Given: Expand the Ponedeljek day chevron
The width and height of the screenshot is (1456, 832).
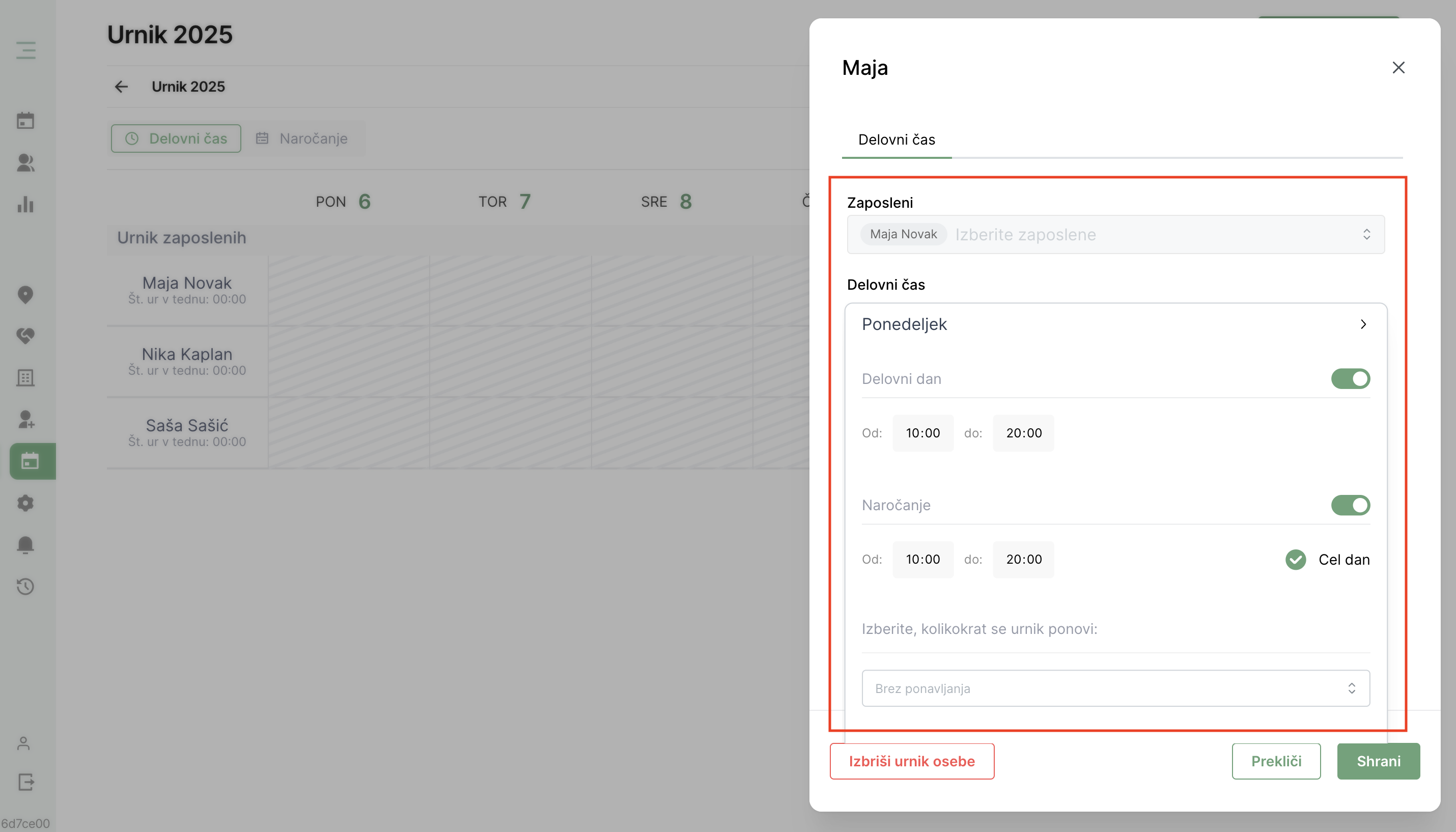Looking at the screenshot, I should [x=1363, y=324].
